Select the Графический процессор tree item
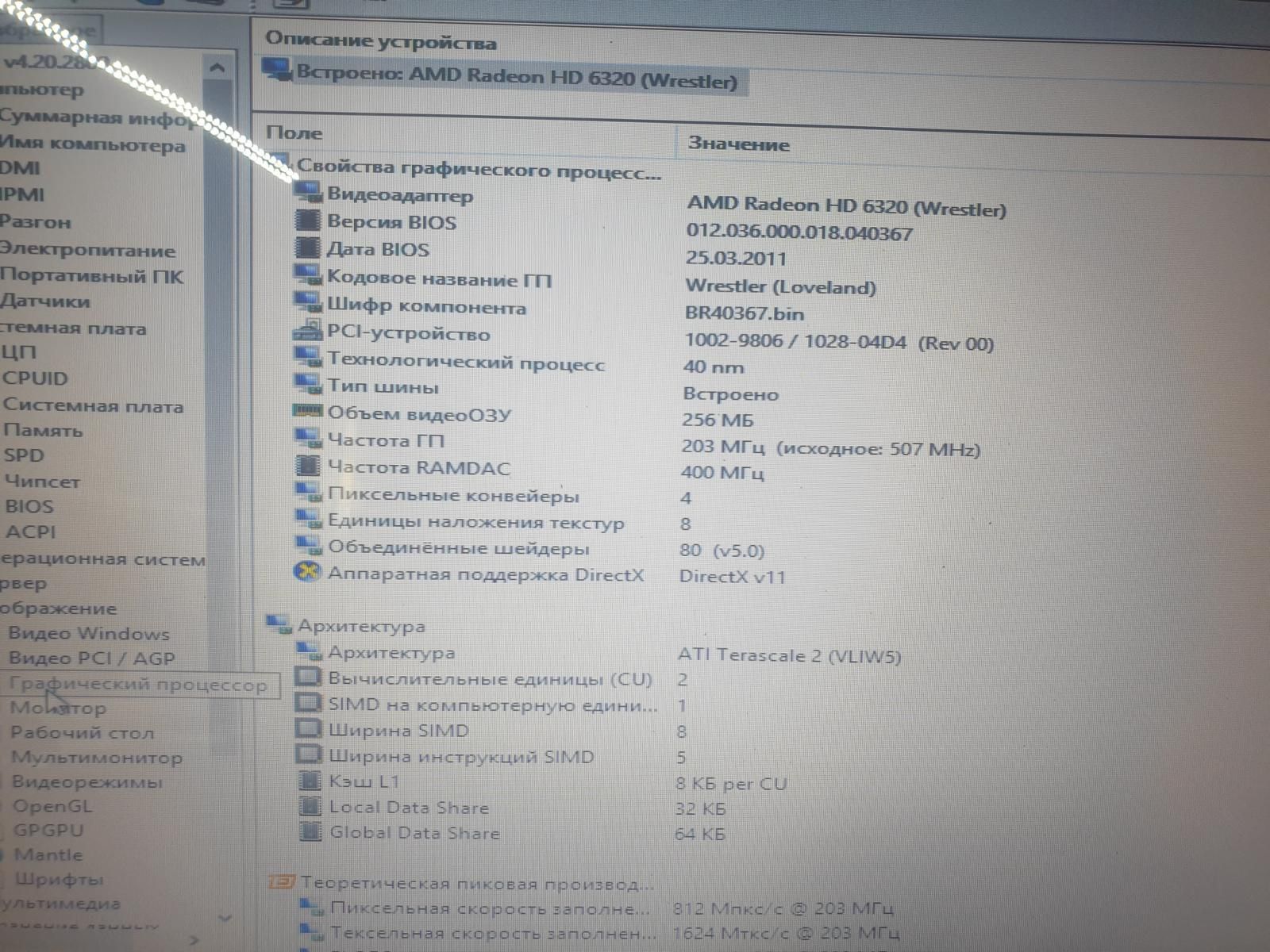 click(138, 685)
